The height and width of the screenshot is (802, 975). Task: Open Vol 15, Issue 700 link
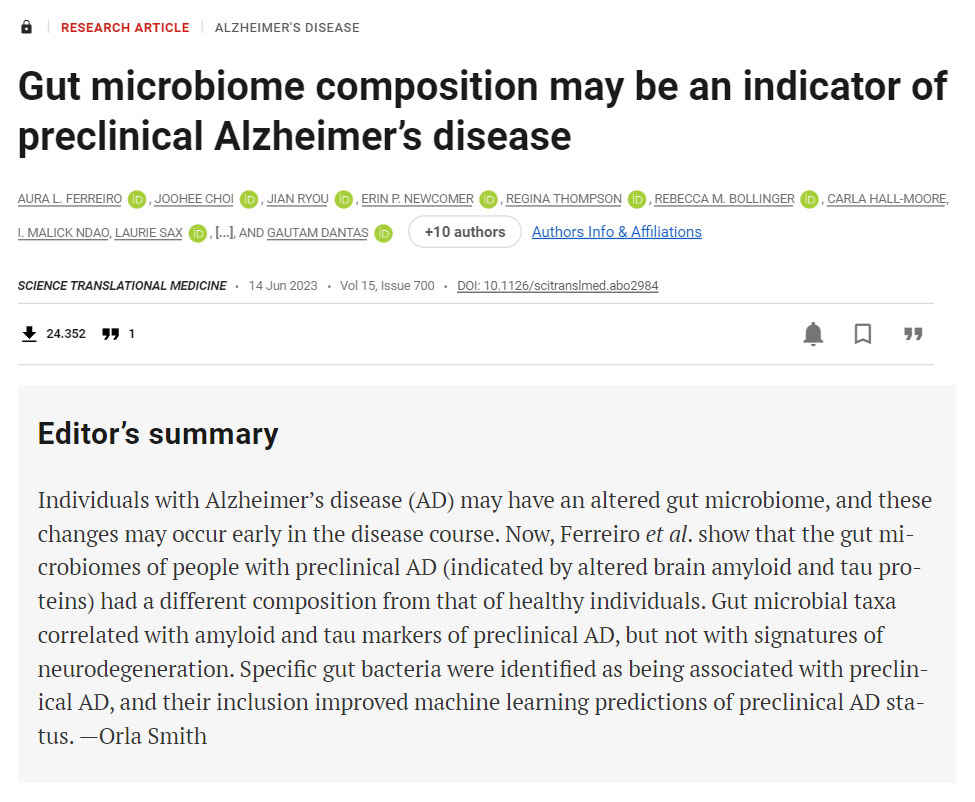point(387,286)
